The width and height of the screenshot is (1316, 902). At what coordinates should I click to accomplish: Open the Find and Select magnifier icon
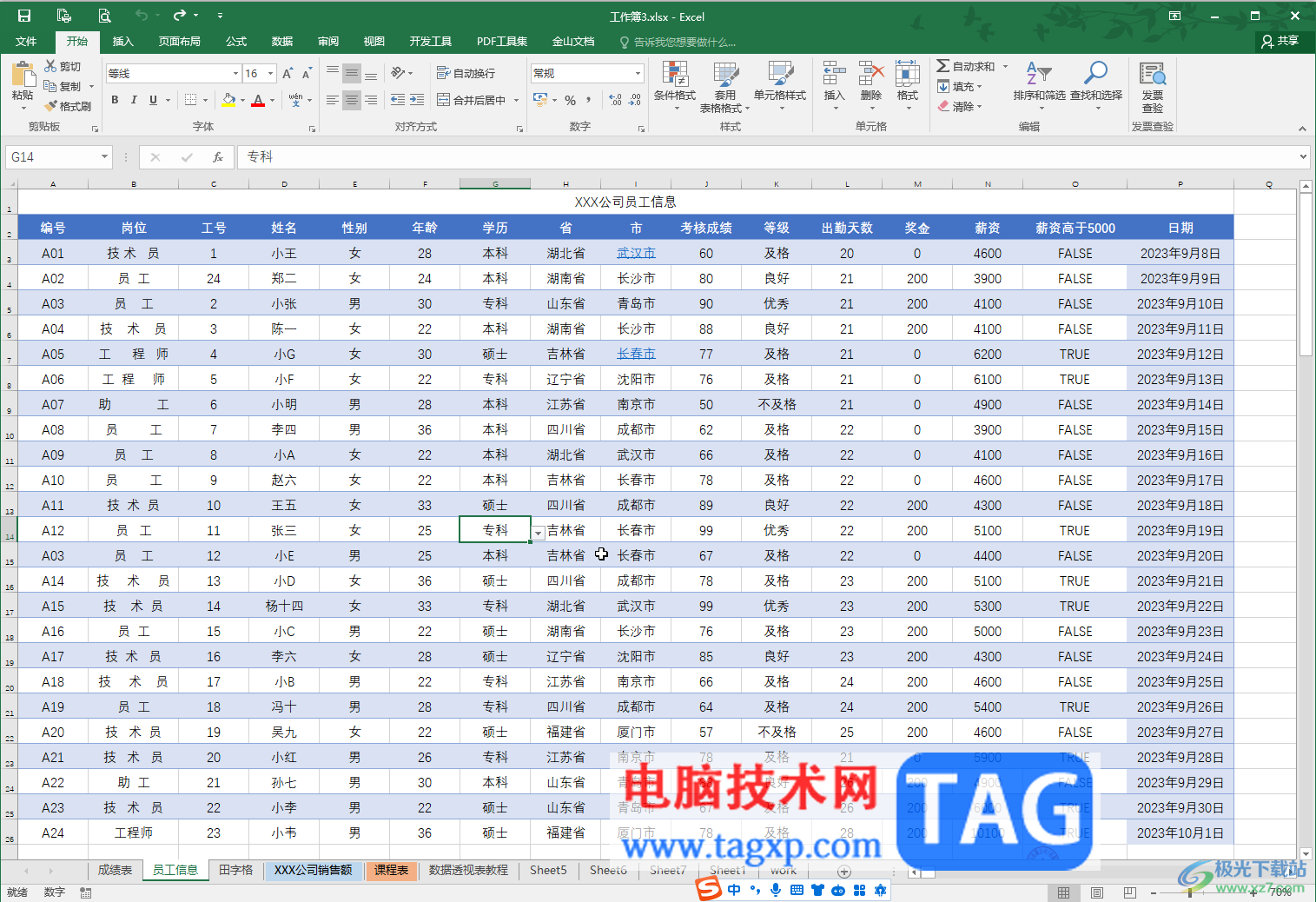(x=1095, y=74)
